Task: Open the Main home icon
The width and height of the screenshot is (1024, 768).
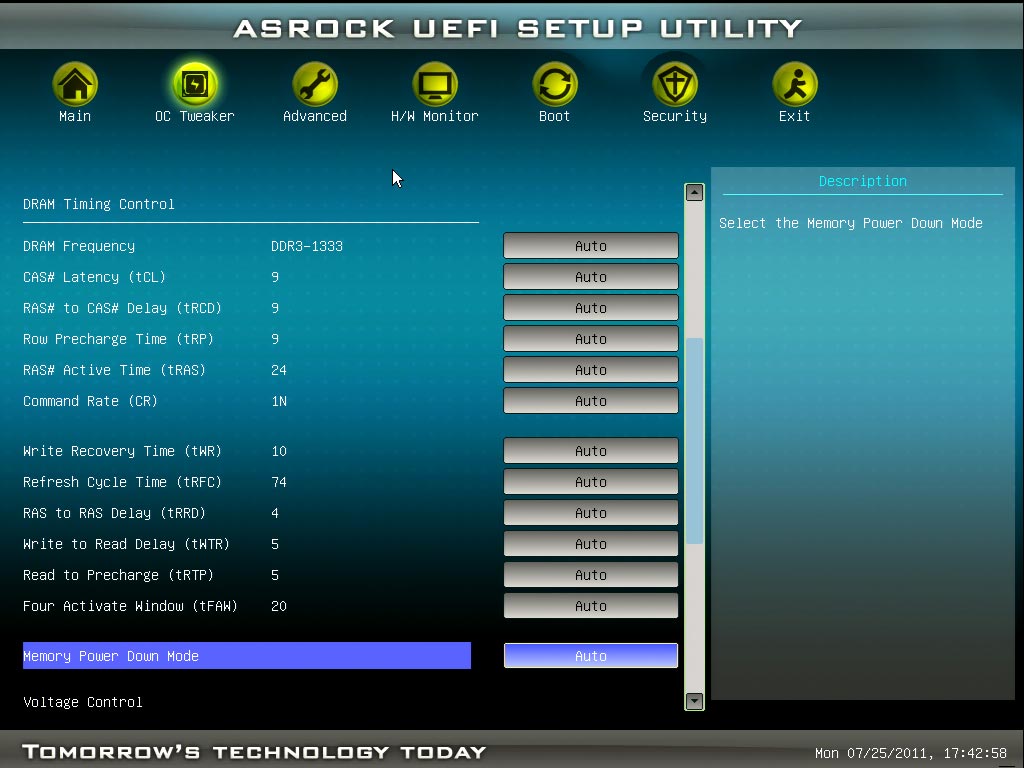Action: point(75,84)
